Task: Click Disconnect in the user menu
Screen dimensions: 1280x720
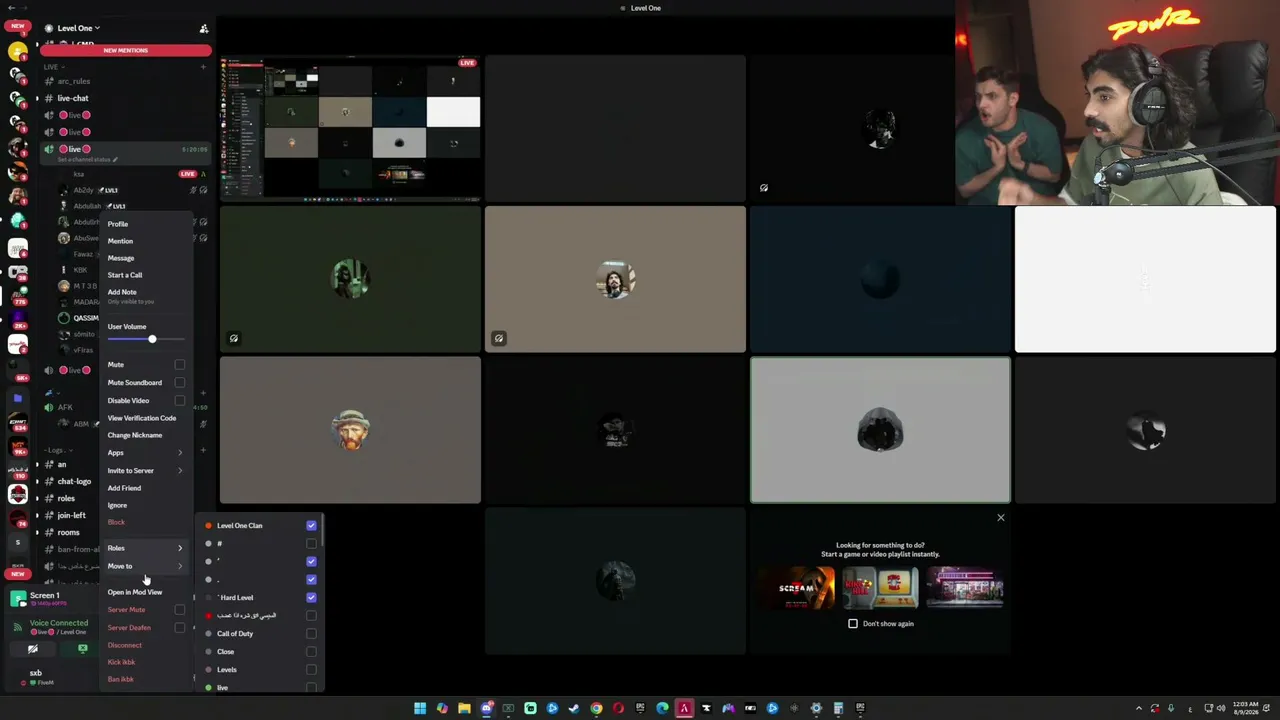Action: click(125, 645)
